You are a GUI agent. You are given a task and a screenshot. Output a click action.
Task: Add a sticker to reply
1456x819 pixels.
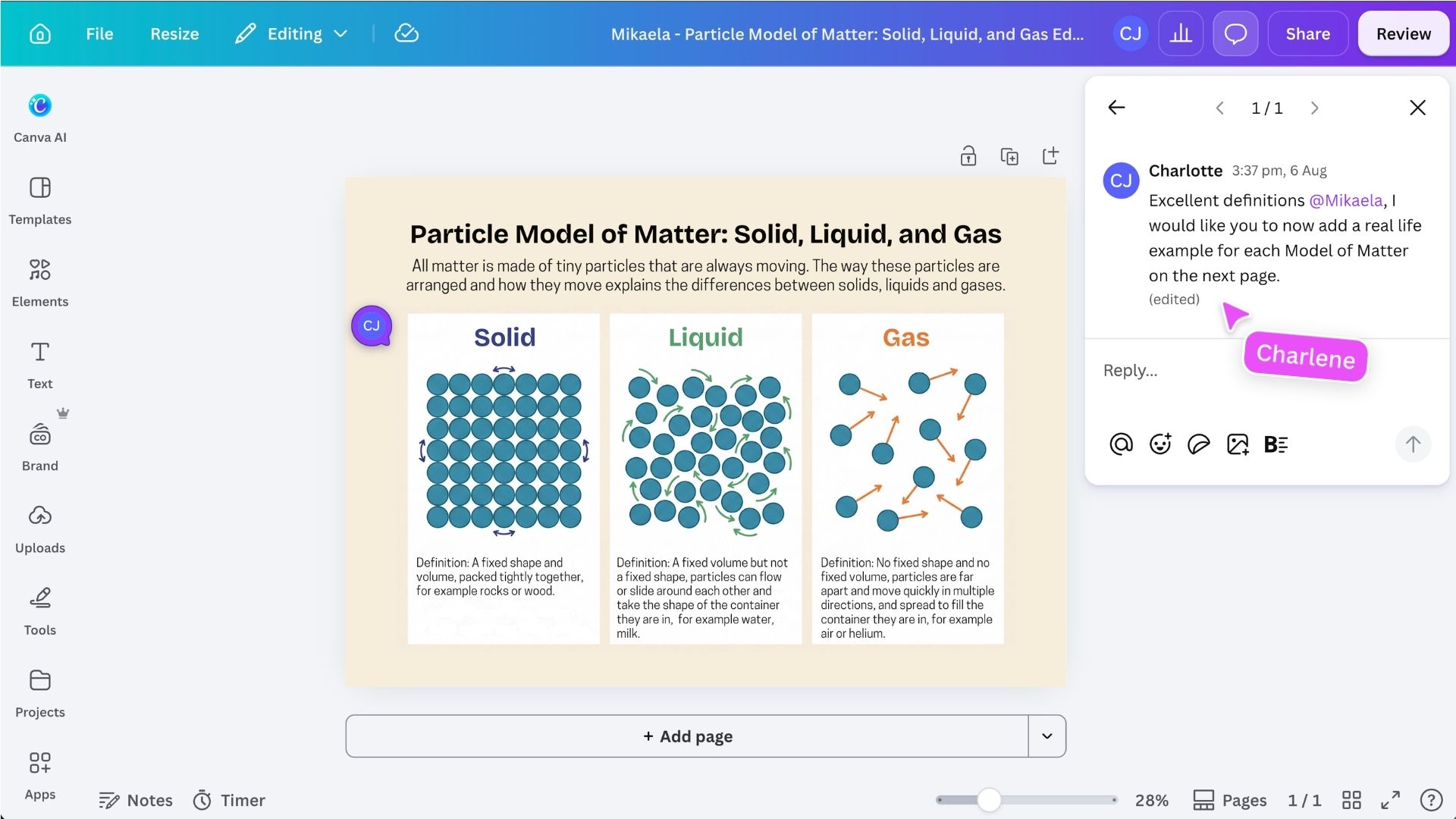(x=1199, y=444)
